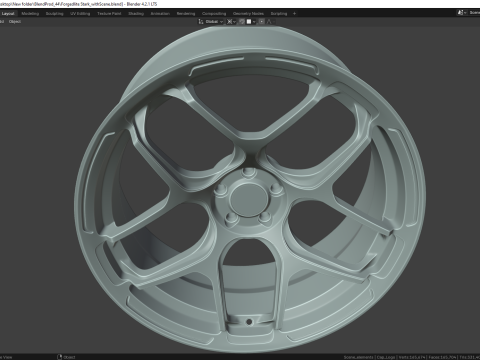Screen dimensions: 480x360
Task: Switch to UV Editing workspace
Action: click(80, 14)
